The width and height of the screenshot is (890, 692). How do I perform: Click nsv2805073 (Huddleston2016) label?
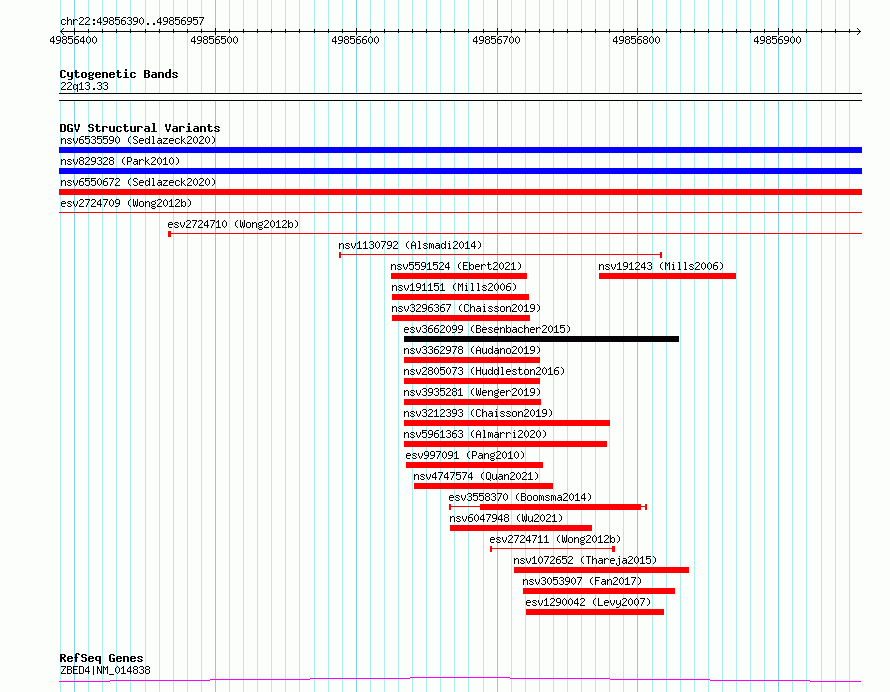(x=484, y=371)
